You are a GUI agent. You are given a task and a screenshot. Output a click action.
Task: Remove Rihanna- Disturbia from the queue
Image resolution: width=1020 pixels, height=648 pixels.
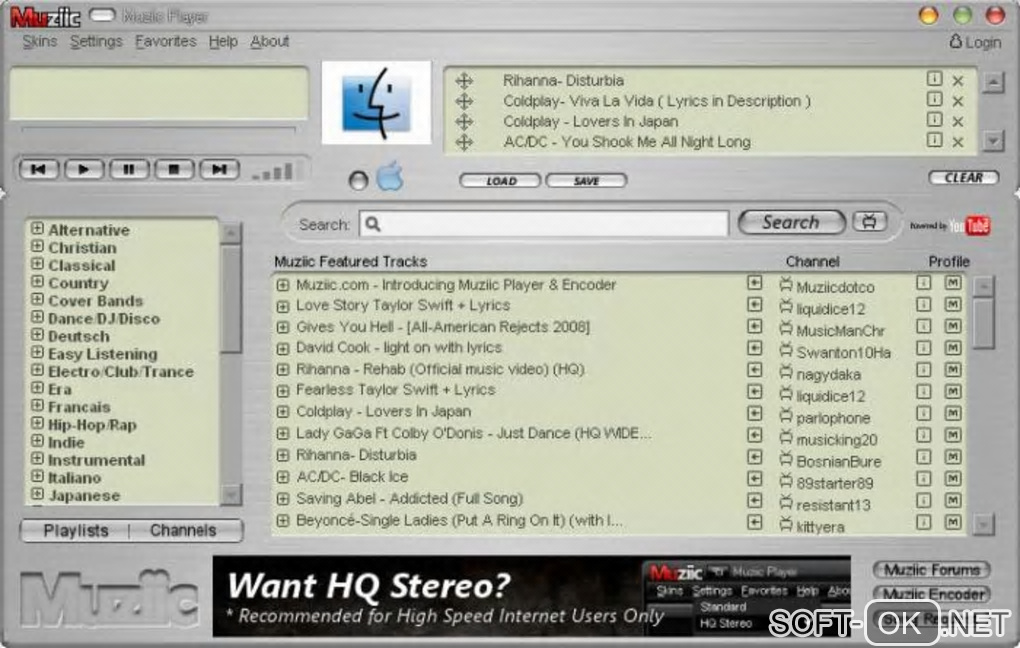point(958,81)
